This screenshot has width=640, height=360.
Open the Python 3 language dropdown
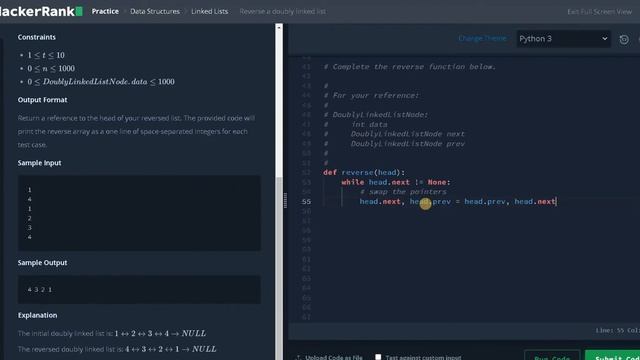coord(563,39)
